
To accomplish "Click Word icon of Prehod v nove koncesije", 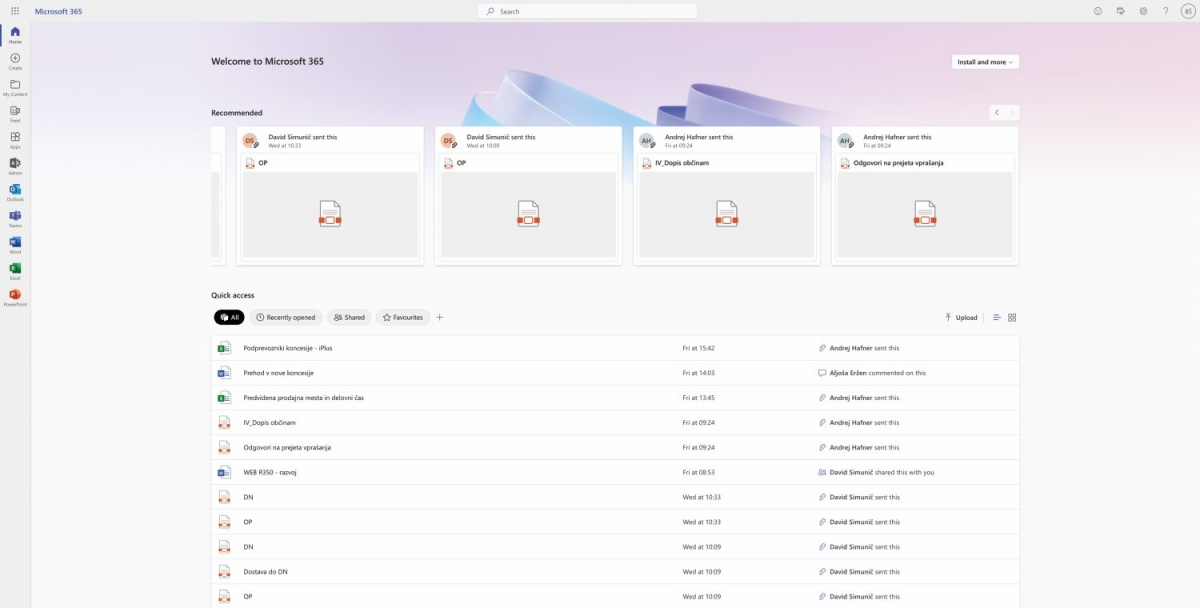I will point(224,373).
